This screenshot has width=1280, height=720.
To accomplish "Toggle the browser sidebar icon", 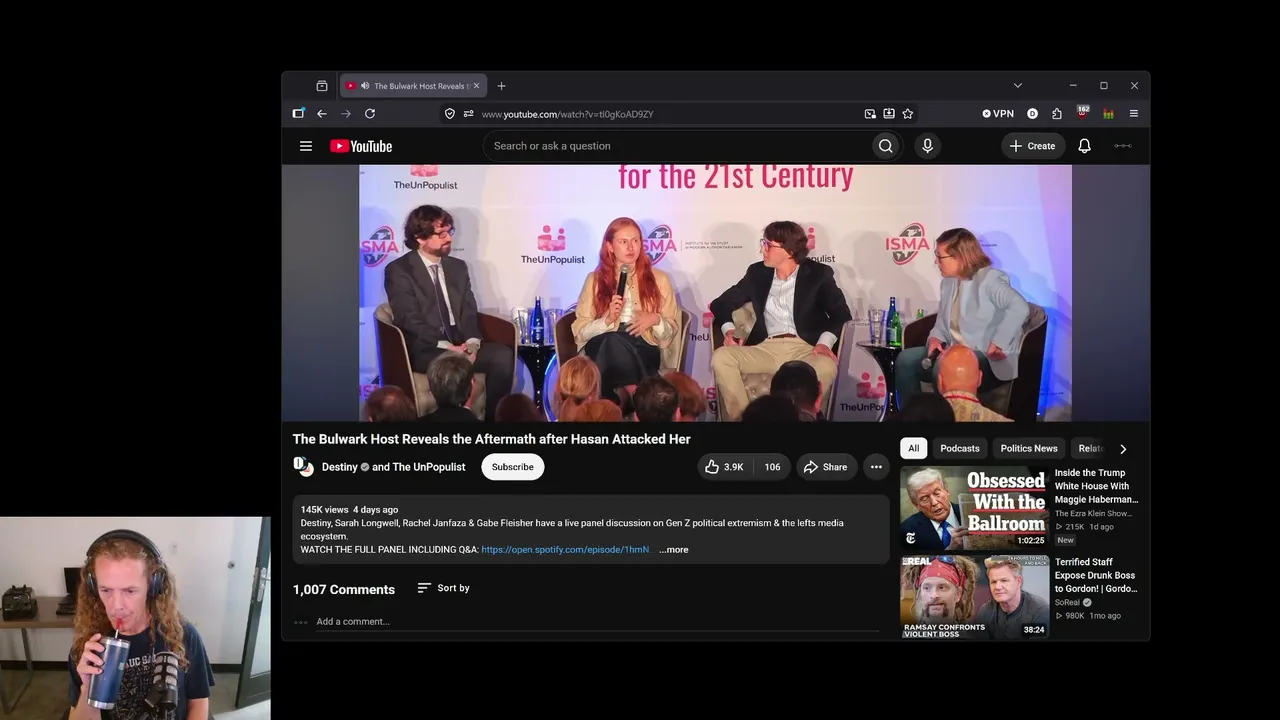I will pos(298,114).
